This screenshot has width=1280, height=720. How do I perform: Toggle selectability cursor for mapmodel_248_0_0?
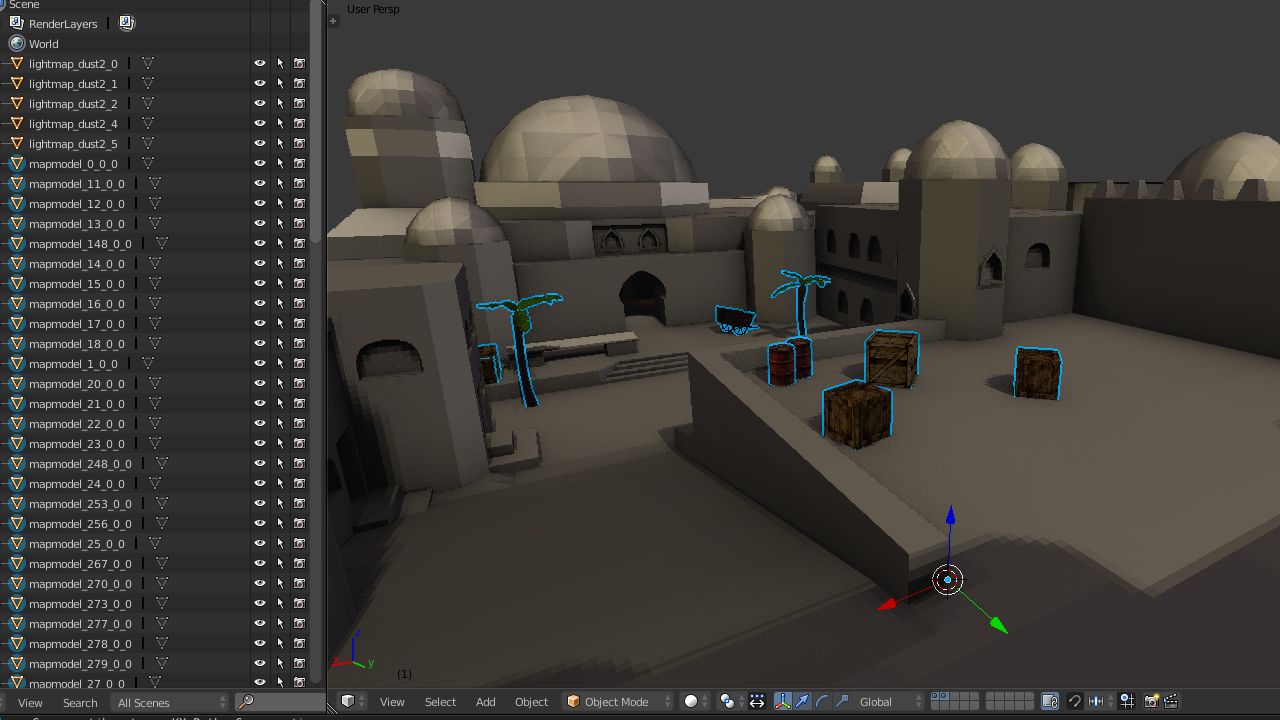coord(280,463)
